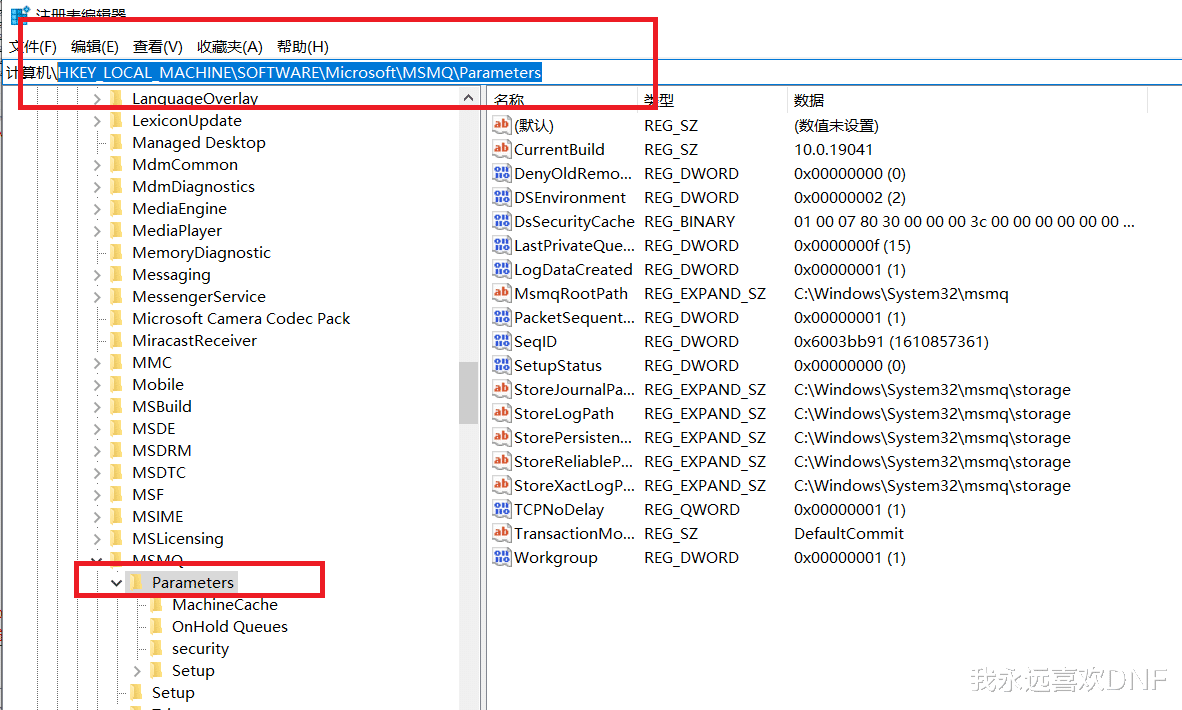Open the 收藏夹(A) menu
This screenshot has width=1182, height=710.
click(230, 47)
